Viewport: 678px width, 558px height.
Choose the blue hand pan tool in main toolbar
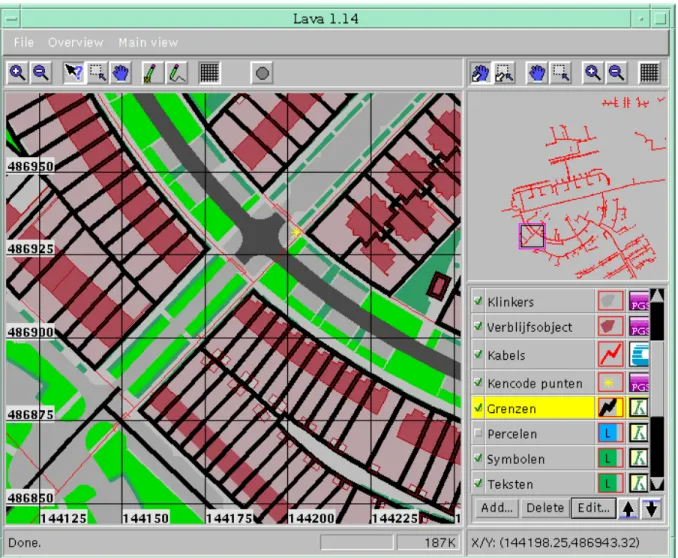pos(121,73)
